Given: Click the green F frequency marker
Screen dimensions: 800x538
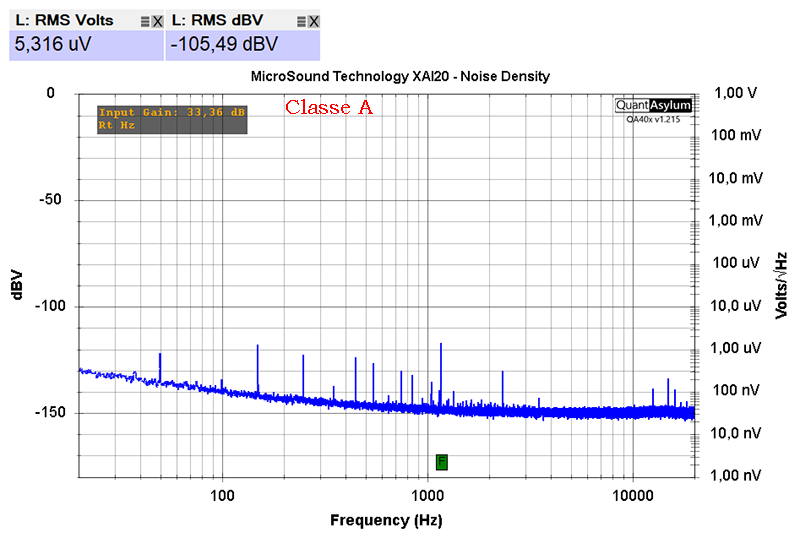Looking at the screenshot, I should [x=442, y=462].
